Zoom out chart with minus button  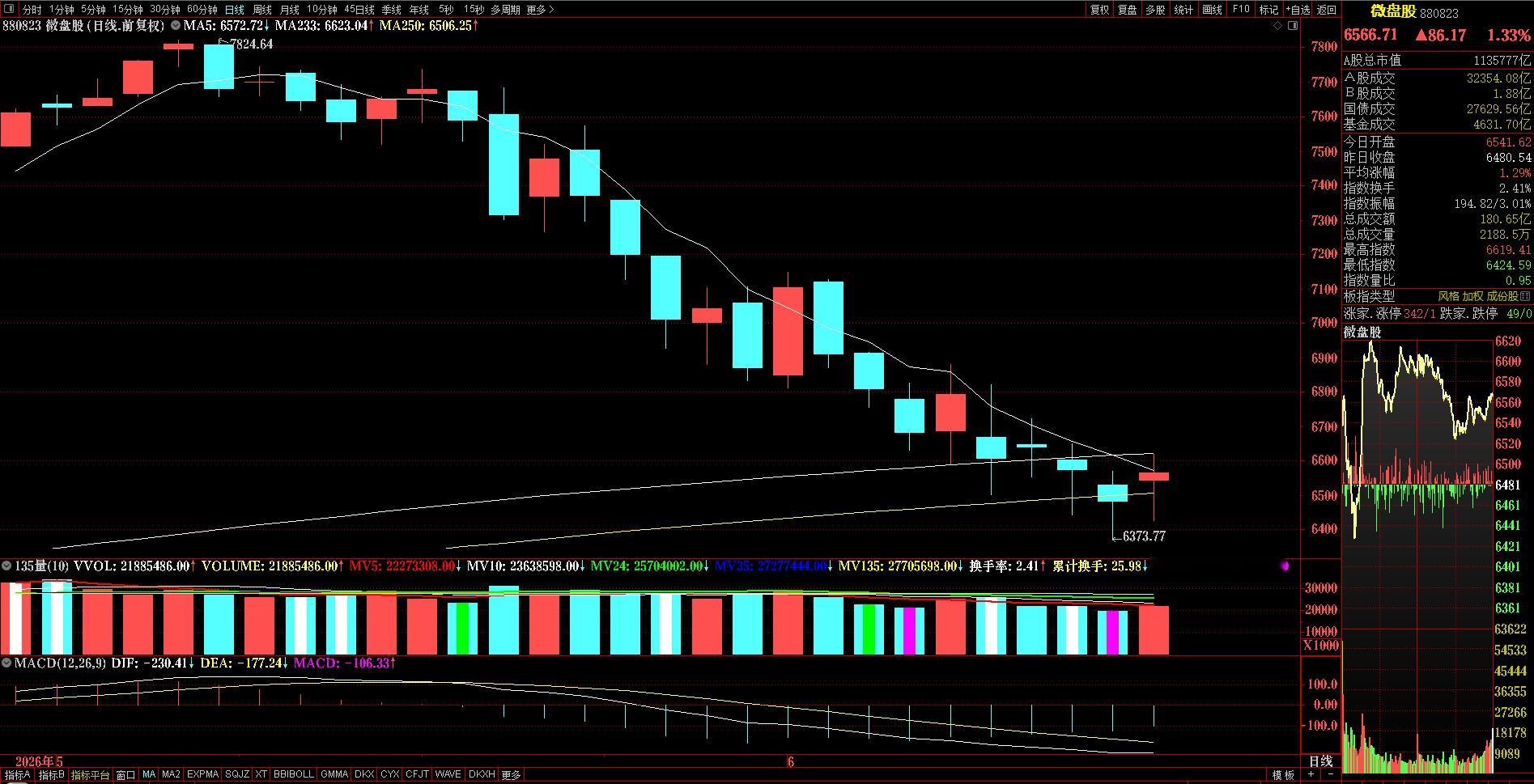tap(1329, 775)
